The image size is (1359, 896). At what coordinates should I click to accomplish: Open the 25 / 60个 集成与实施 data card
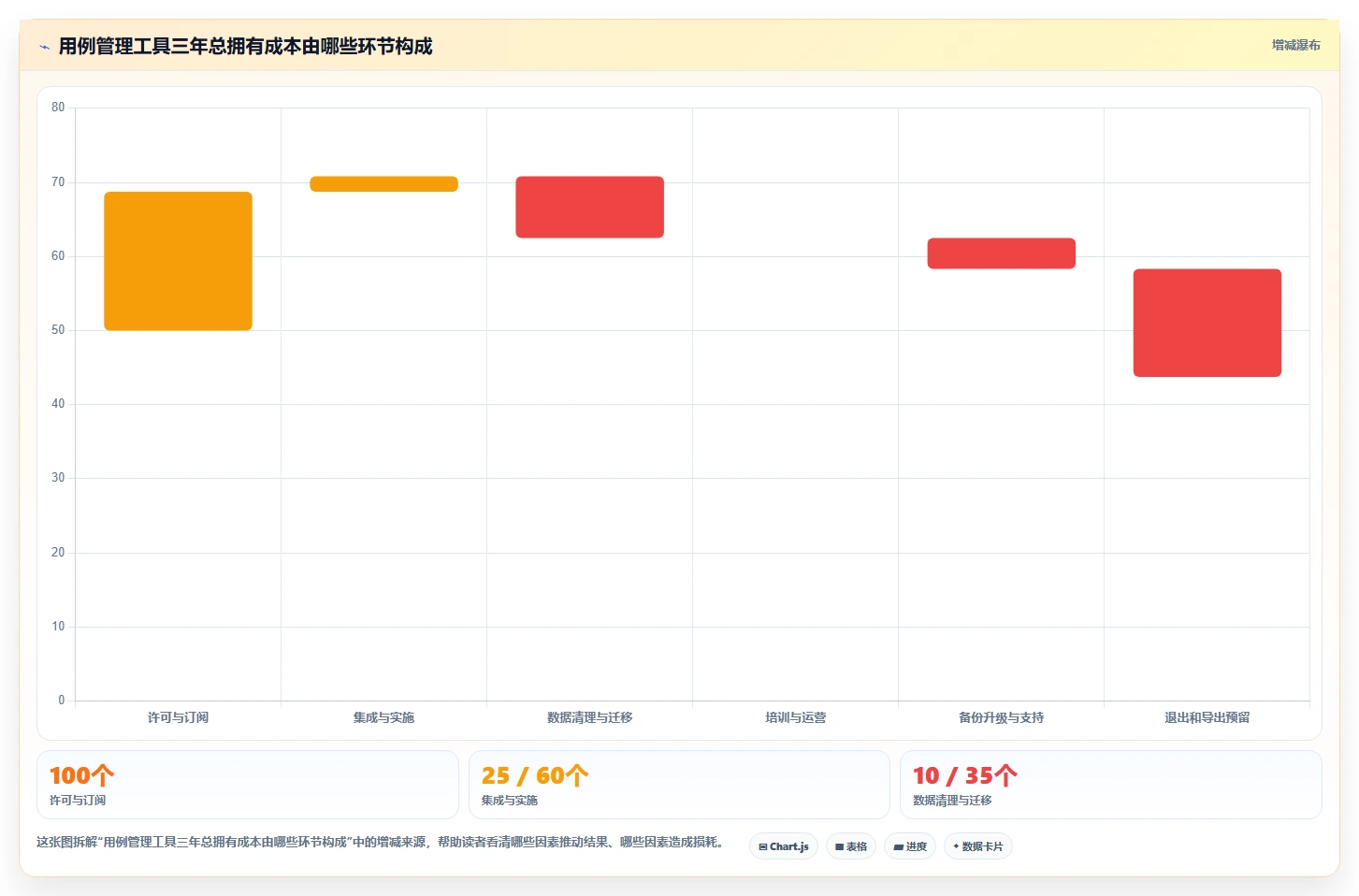(x=679, y=785)
